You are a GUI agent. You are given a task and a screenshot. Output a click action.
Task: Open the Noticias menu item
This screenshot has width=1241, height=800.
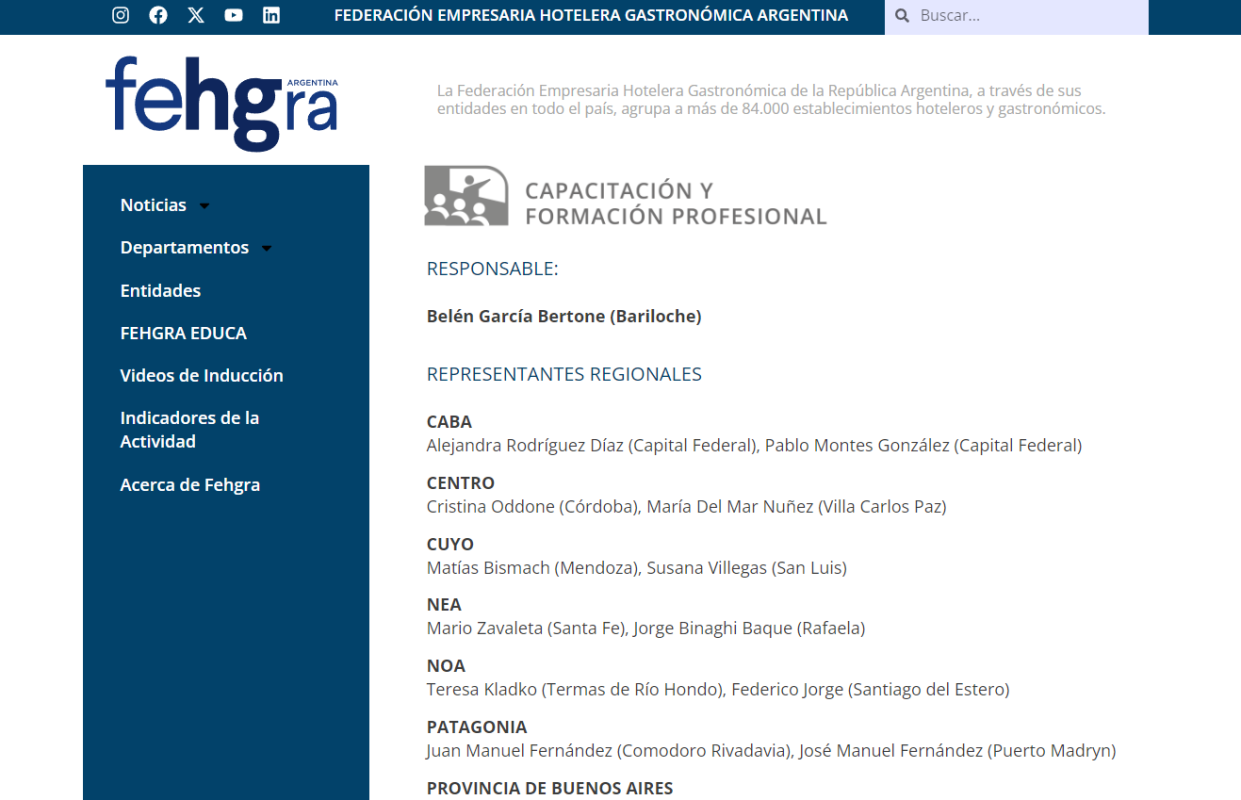153,205
